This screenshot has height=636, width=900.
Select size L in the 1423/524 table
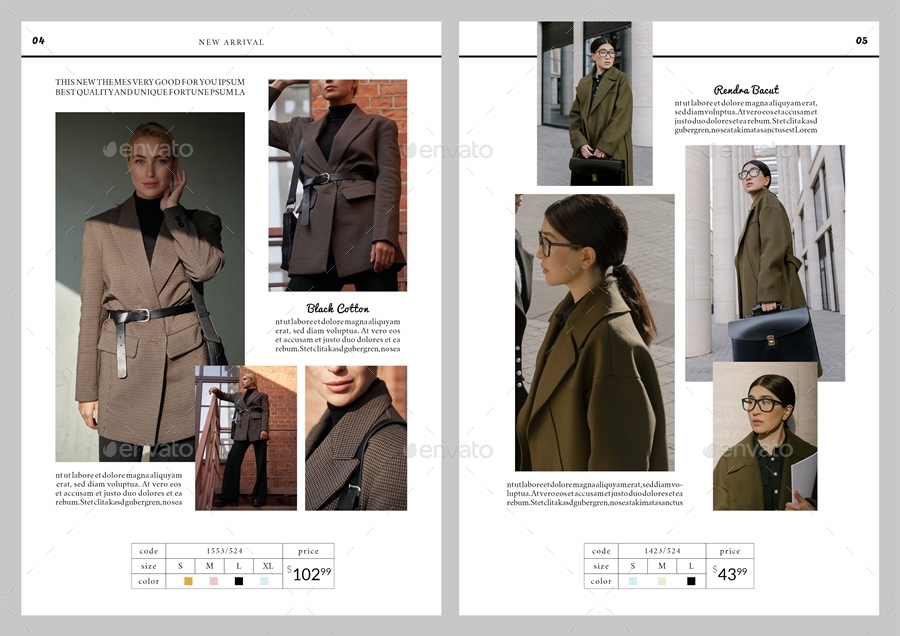(x=692, y=566)
